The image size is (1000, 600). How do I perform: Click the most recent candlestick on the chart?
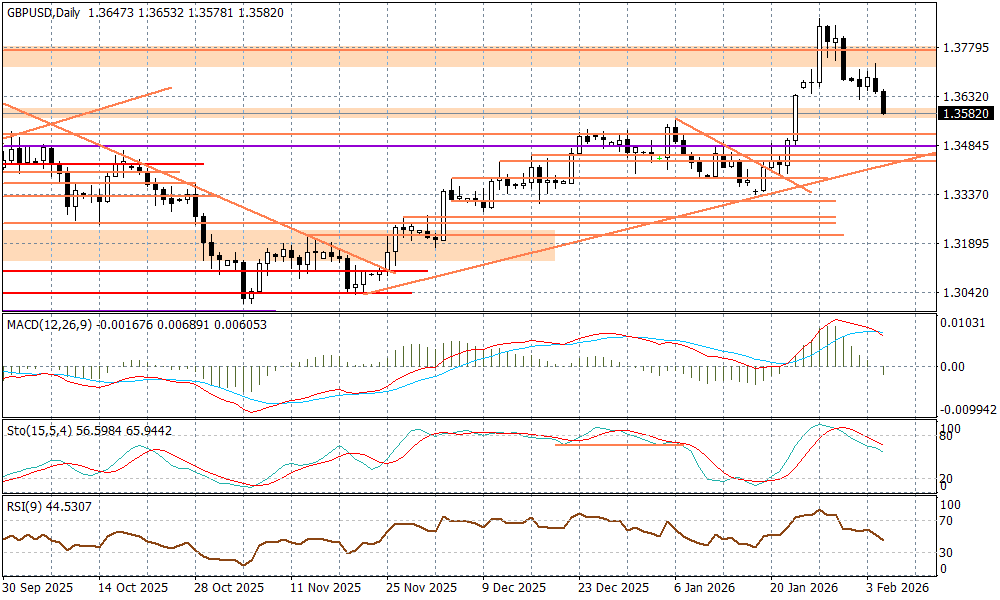(884, 102)
